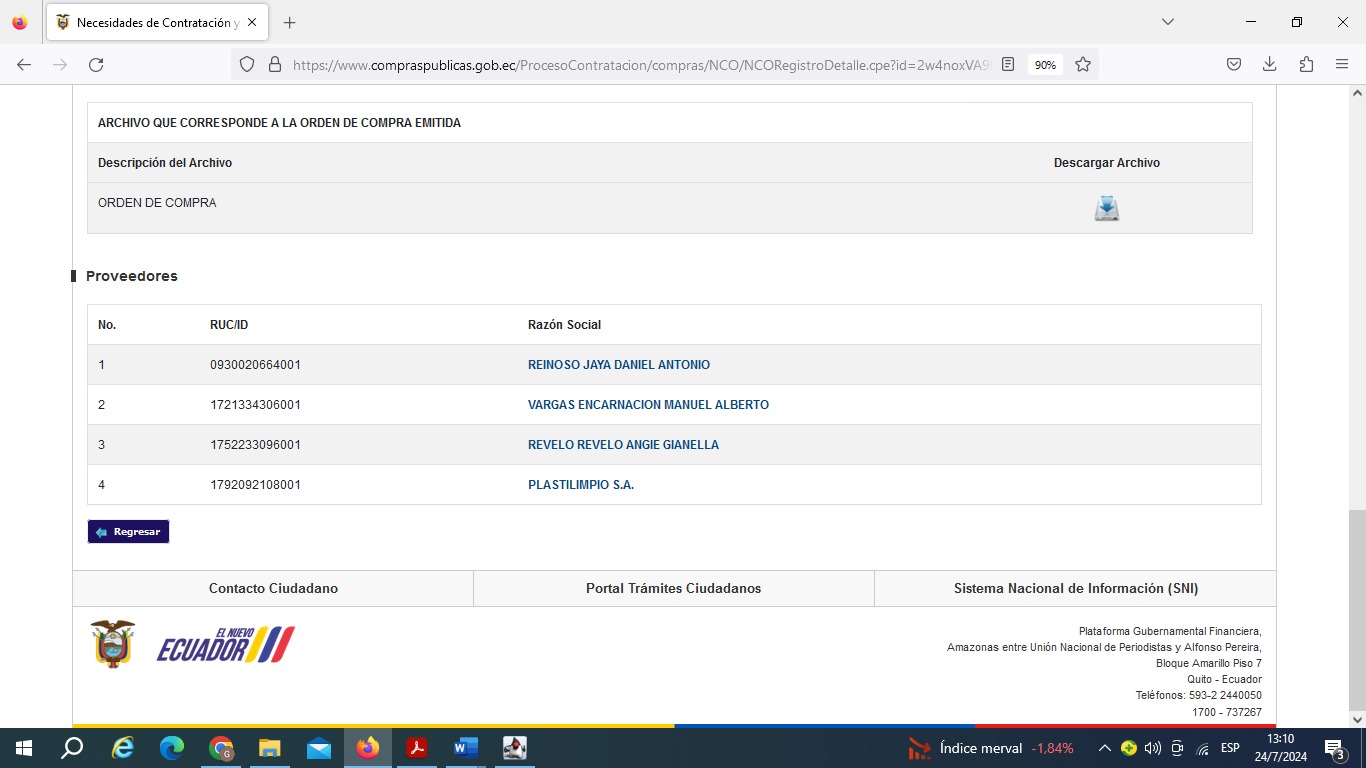This screenshot has width=1366, height=768.
Task: Reload the page with refresh icon
Action: 96,65
